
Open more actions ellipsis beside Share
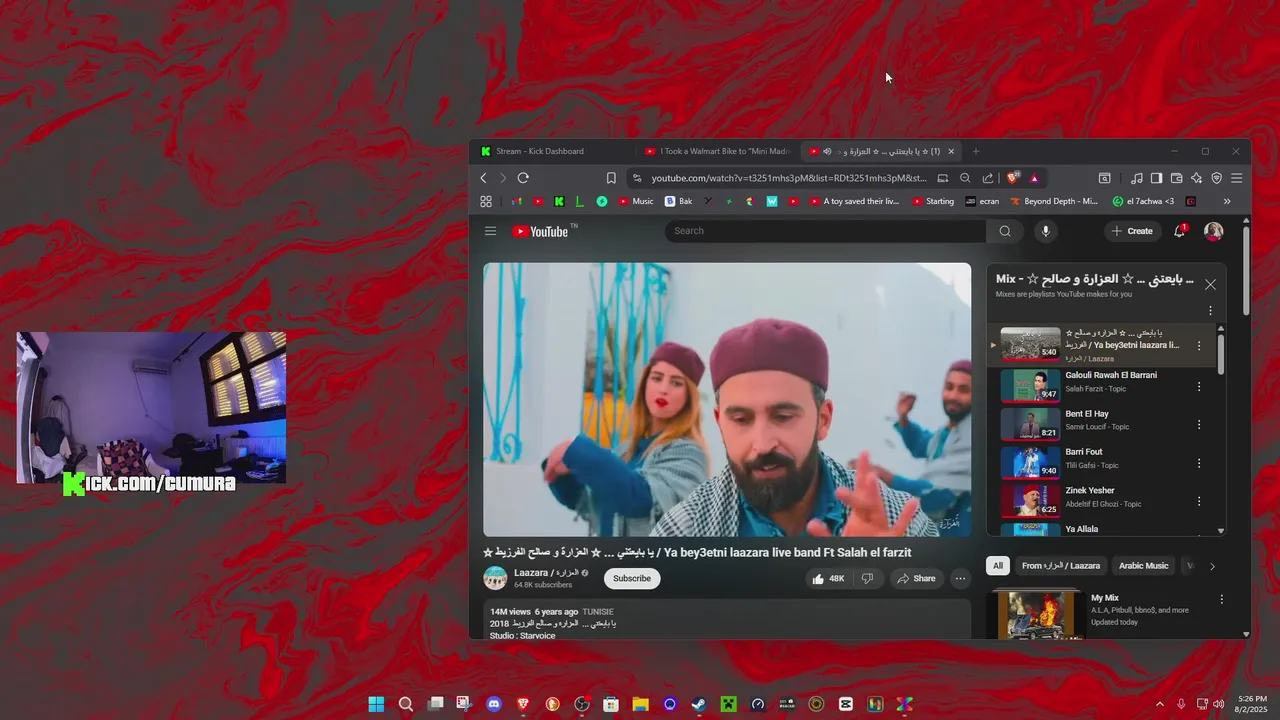pyautogui.click(x=960, y=578)
